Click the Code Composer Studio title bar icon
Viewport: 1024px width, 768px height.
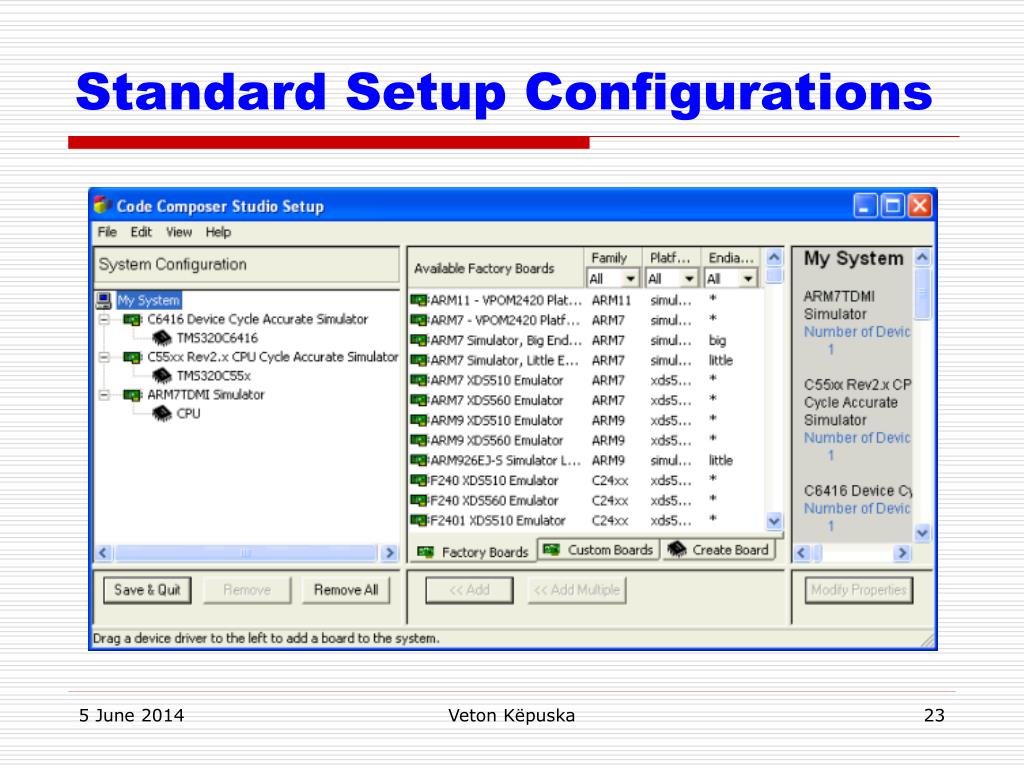pyautogui.click(x=103, y=205)
